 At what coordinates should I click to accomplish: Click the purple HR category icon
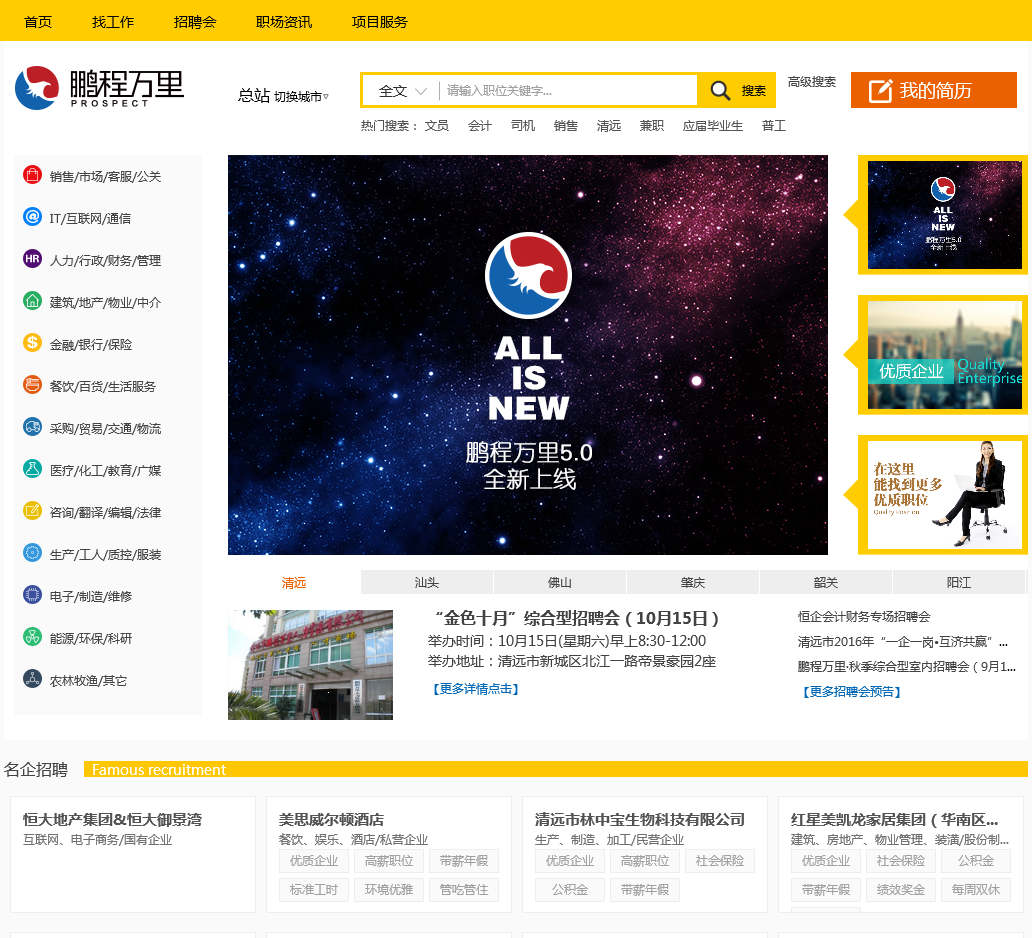click(32, 259)
